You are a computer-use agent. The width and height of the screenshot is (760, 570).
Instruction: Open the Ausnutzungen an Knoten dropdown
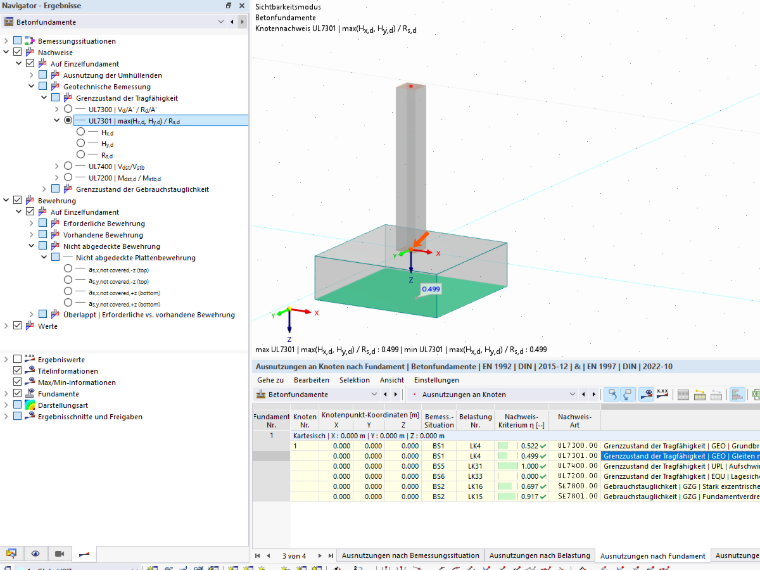(x=572, y=395)
